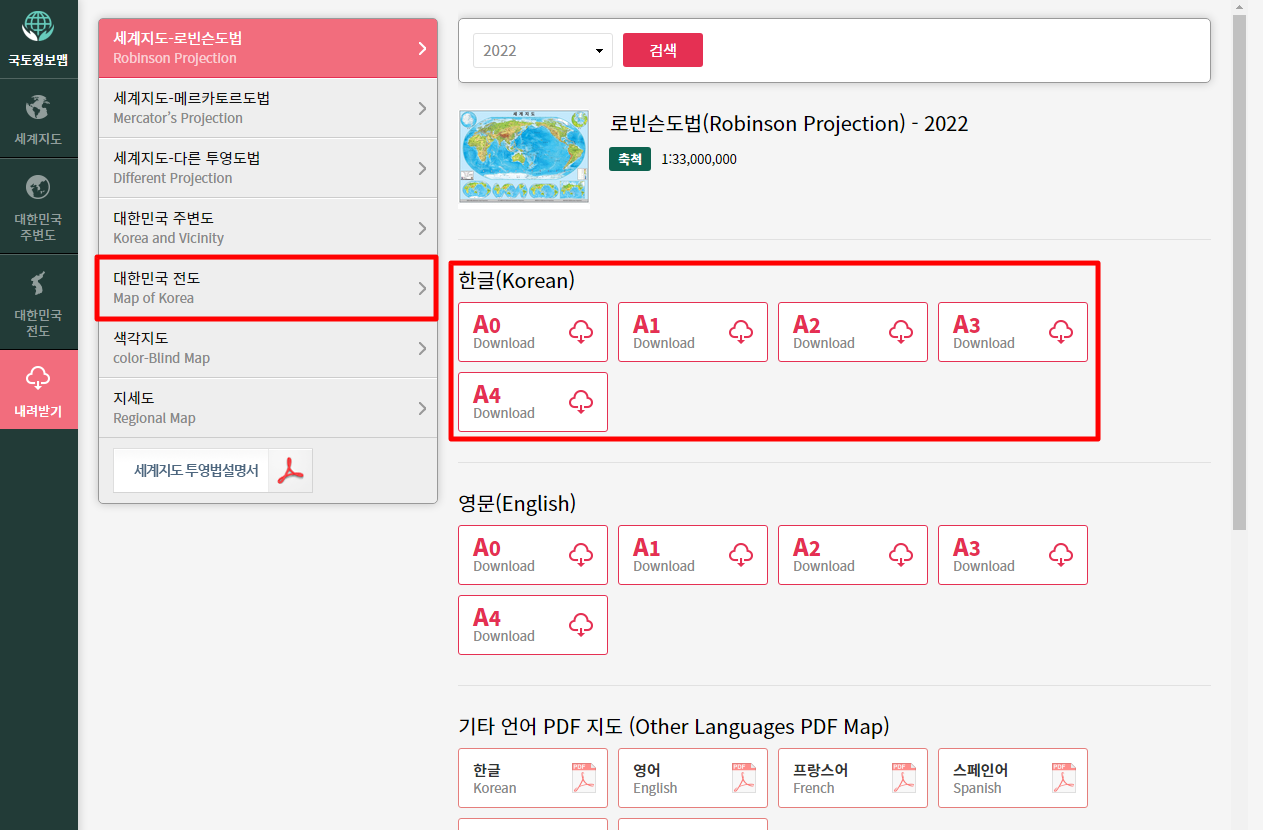The image size is (1263, 830).
Task: Click cloud download icon for English A4
Action: point(581,625)
